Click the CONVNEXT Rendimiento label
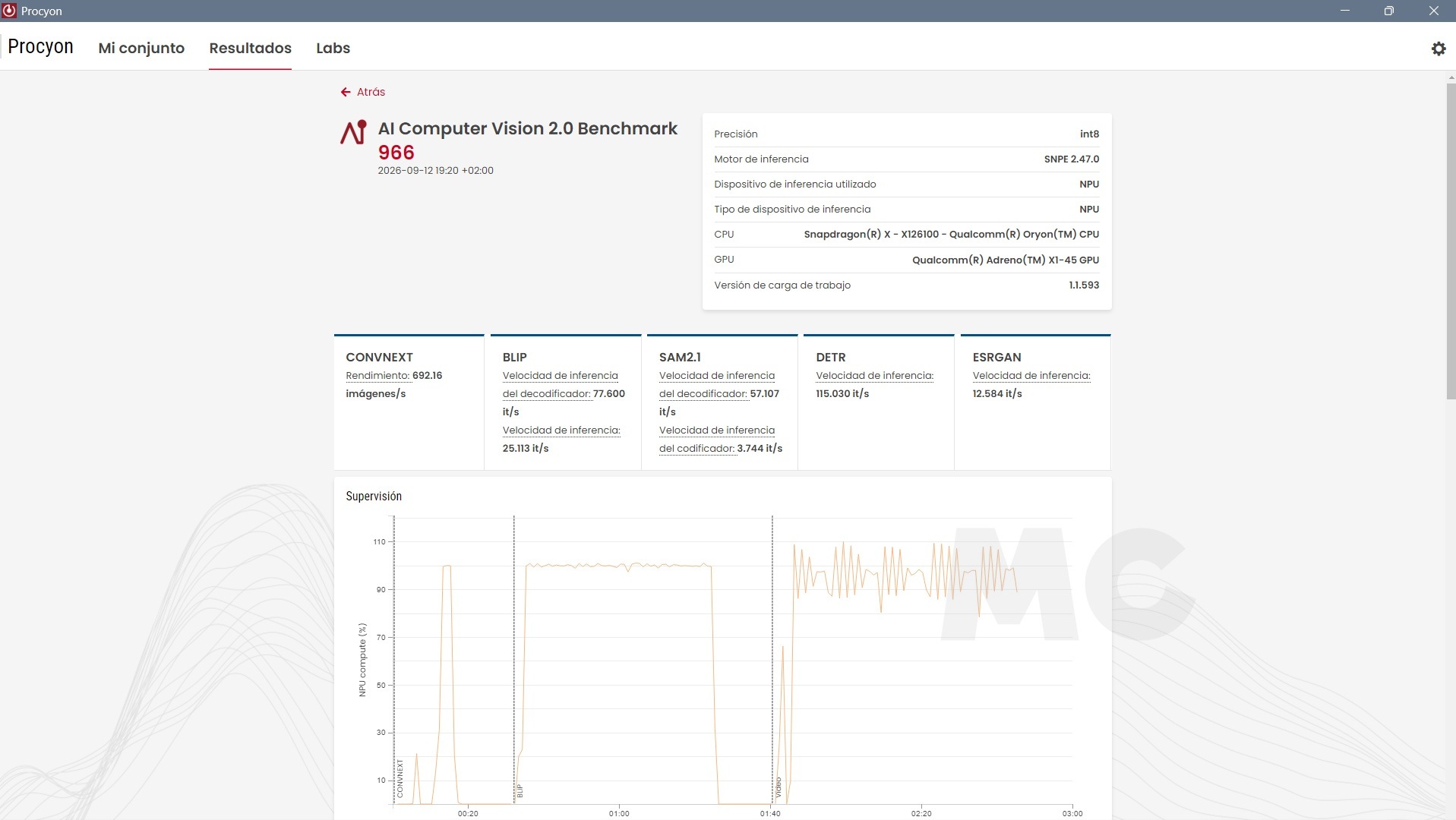This screenshot has height=820, width=1456. point(377,376)
